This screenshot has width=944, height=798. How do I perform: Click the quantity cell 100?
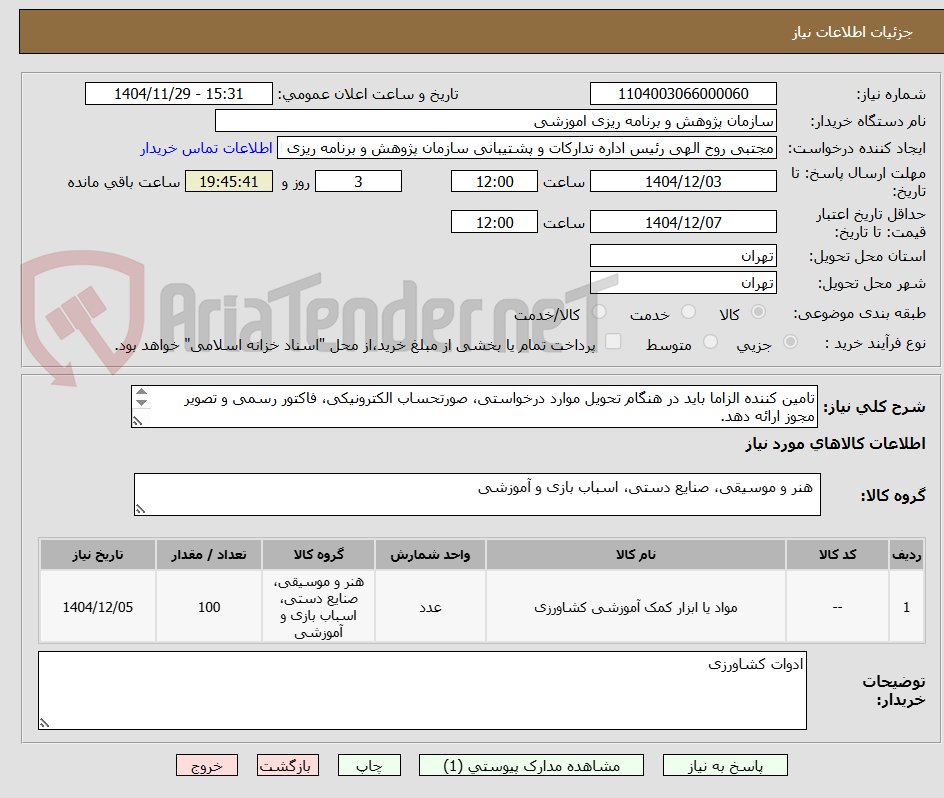[x=209, y=607]
